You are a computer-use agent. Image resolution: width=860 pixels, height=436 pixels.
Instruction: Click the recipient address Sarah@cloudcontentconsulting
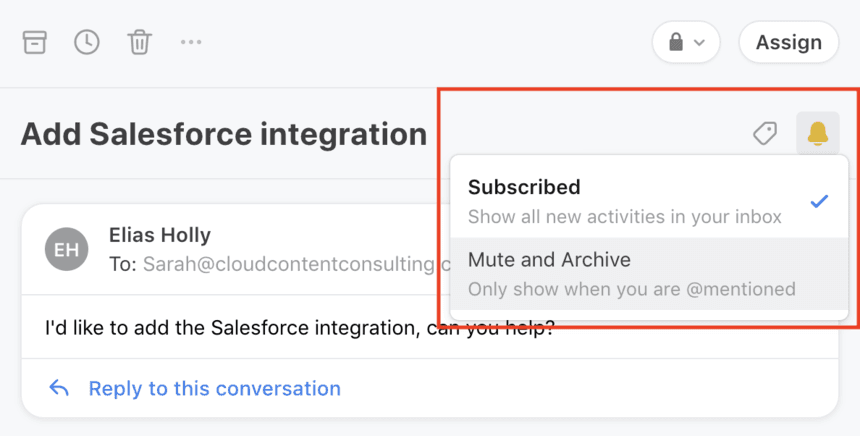296,264
